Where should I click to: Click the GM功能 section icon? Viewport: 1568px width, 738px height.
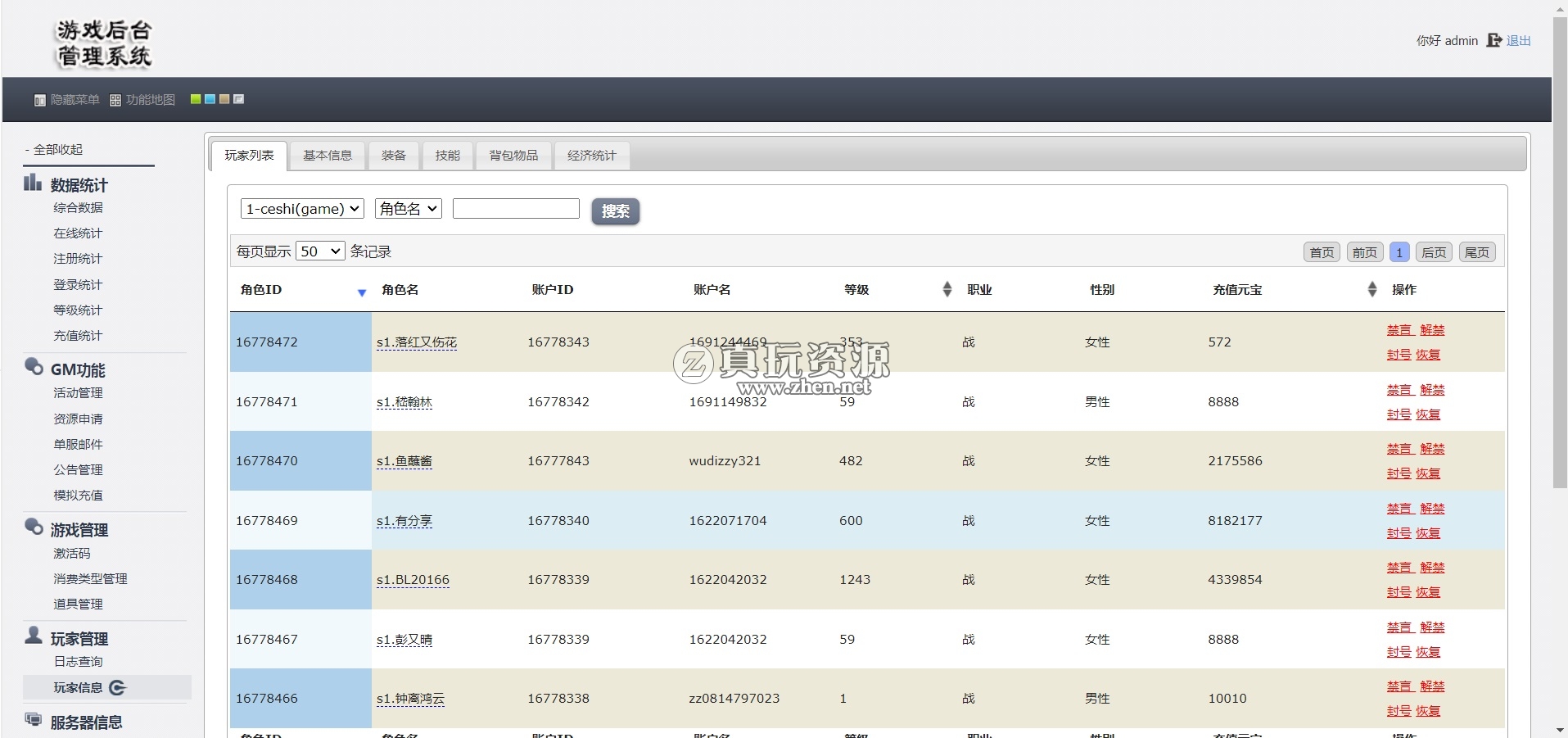point(34,366)
